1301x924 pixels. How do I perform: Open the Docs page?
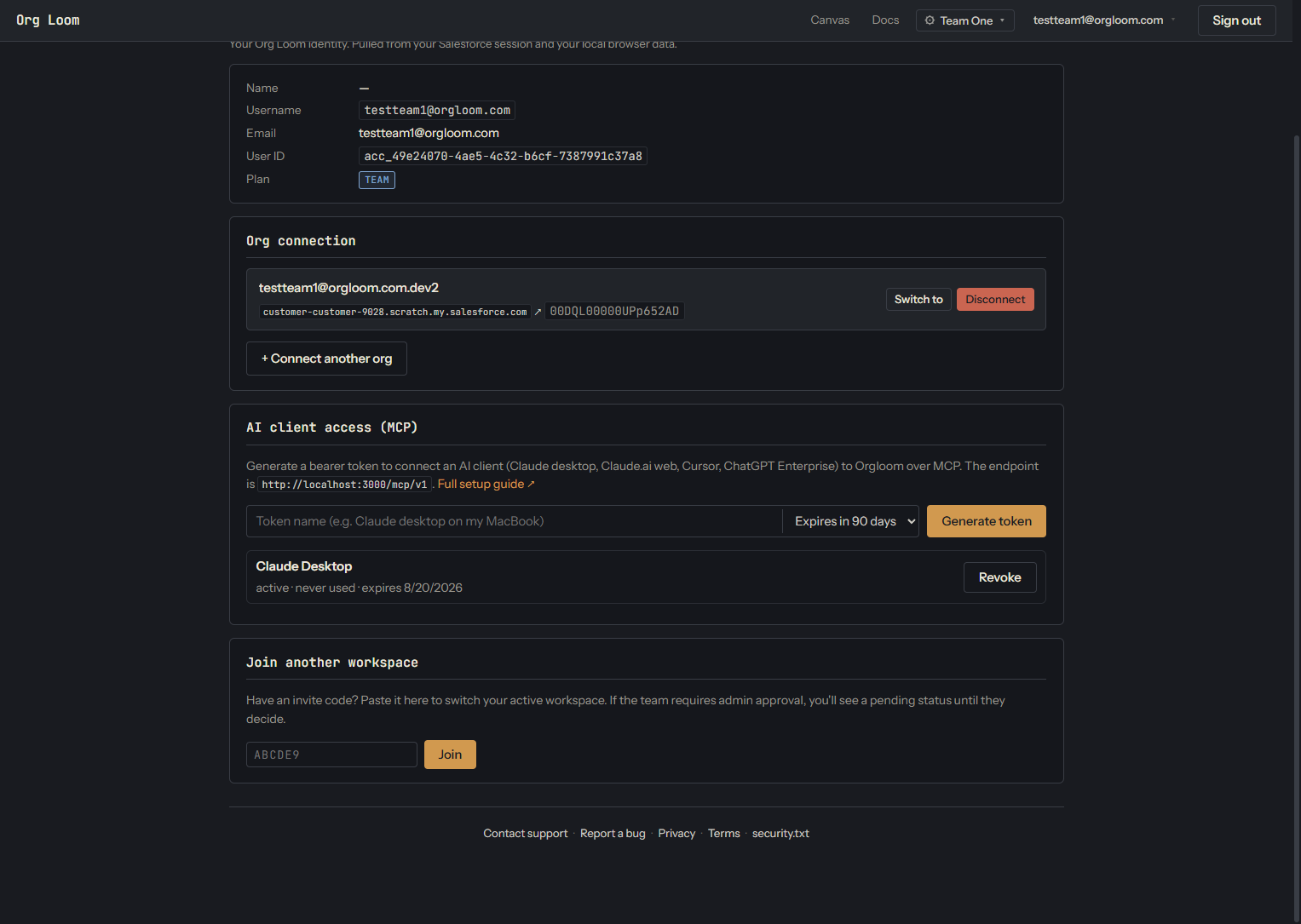tap(885, 20)
